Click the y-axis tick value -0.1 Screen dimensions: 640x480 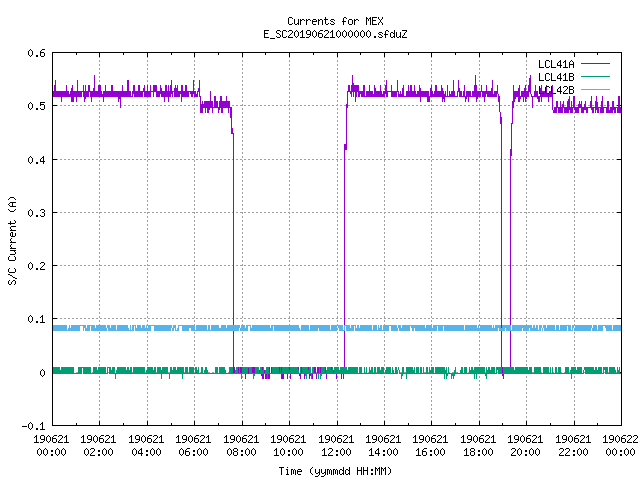33,426
